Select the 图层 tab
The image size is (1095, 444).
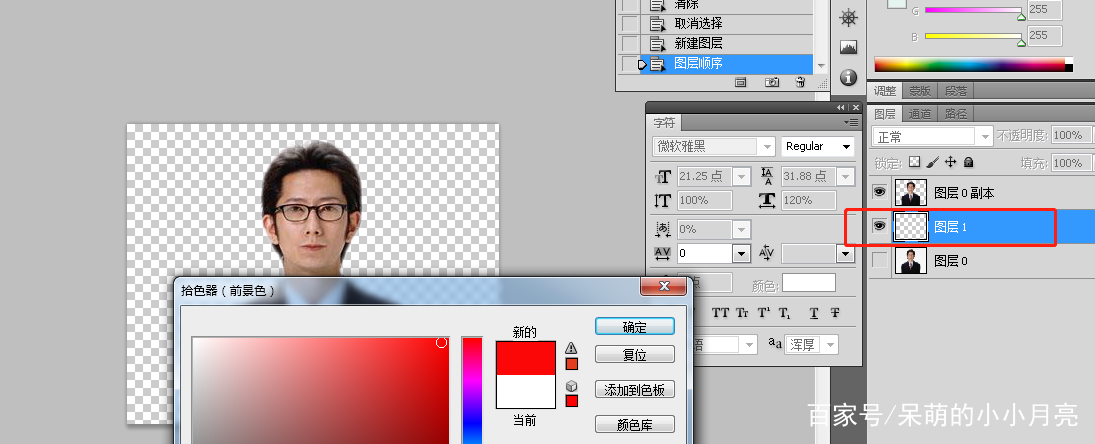tap(885, 114)
